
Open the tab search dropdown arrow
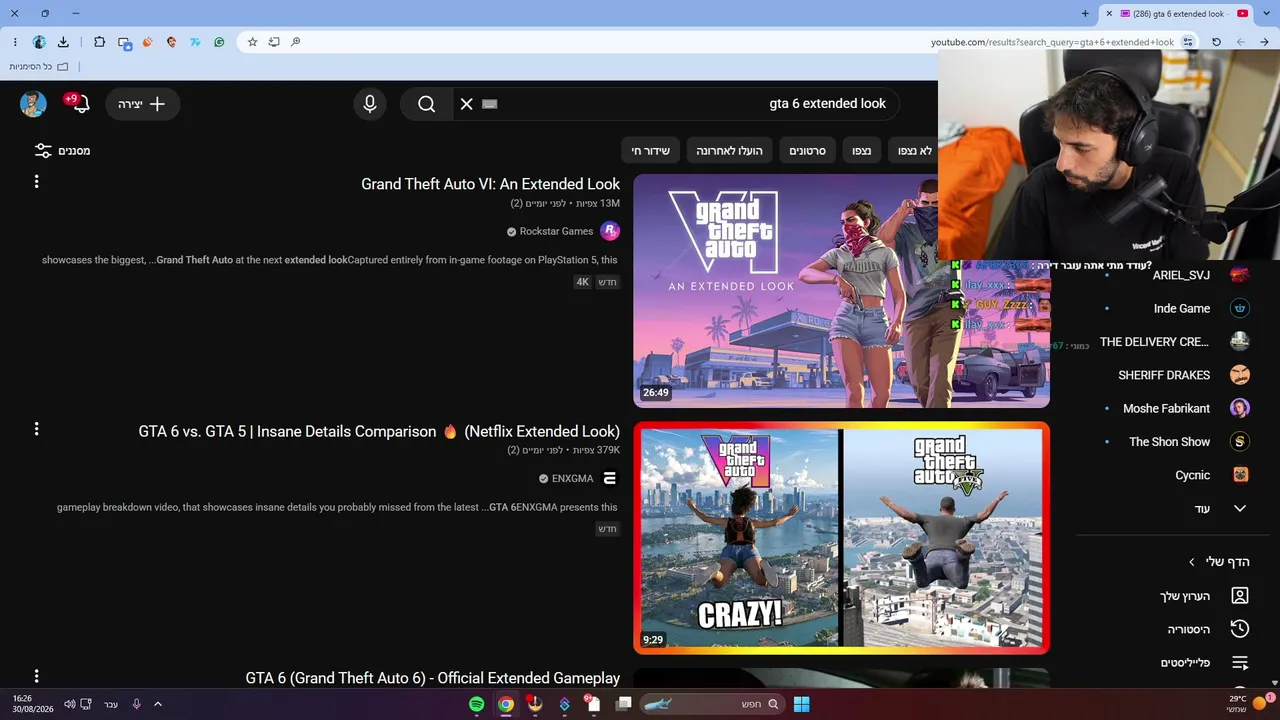(1265, 14)
